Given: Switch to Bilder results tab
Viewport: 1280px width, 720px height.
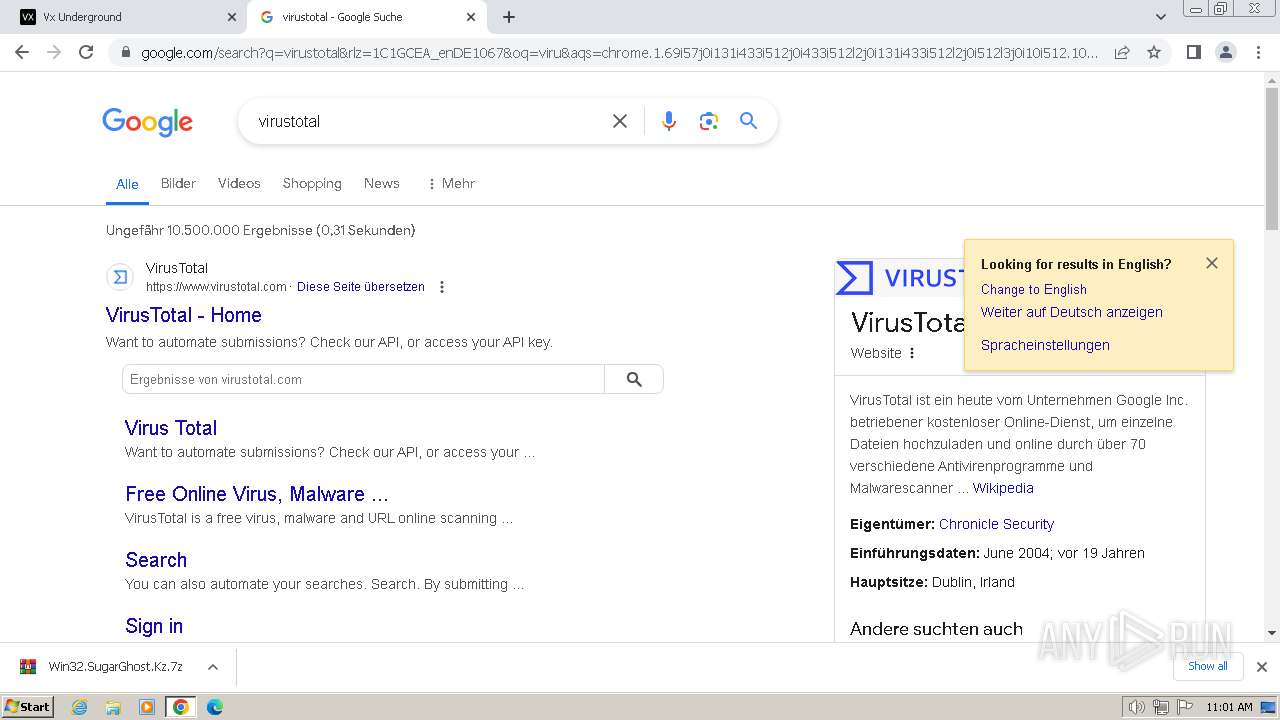Looking at the screenshot, I should point(178,183).
